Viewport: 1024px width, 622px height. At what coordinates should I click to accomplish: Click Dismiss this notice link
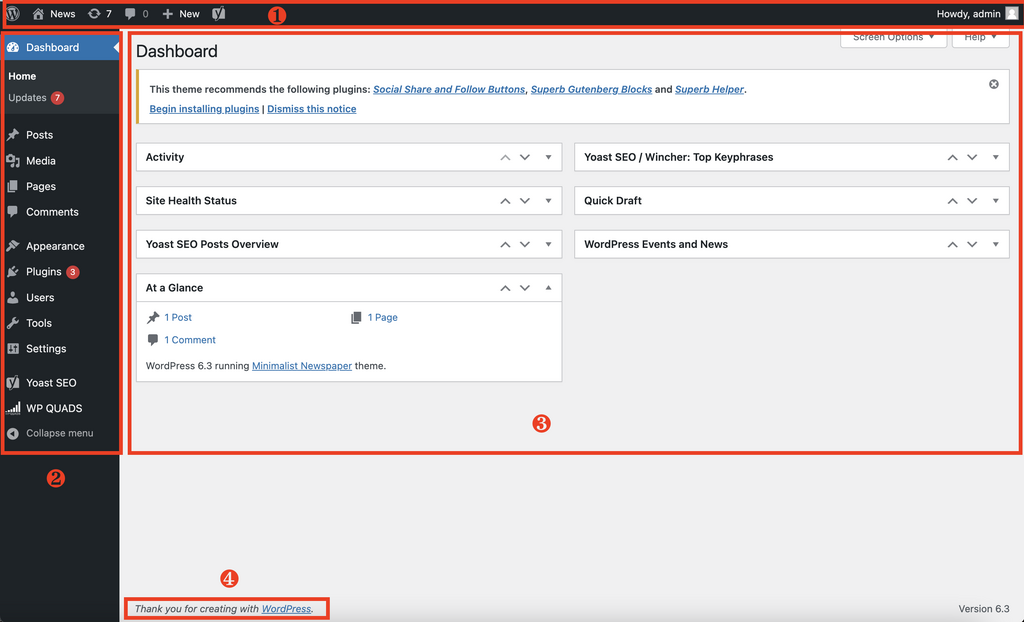pyautogui.click(x=312, y=109)
